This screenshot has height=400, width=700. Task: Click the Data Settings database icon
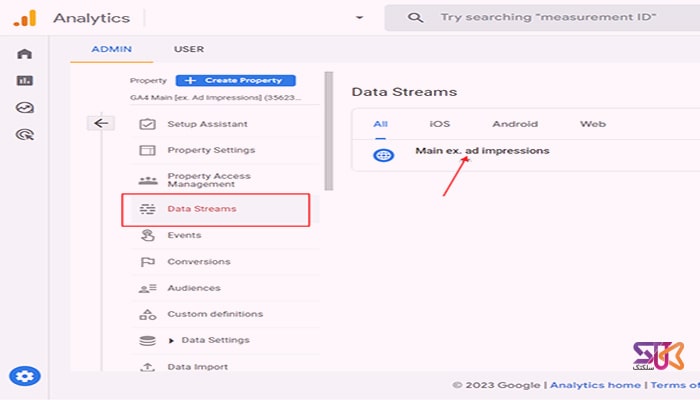pyautogui.click(x=147, y=341)
